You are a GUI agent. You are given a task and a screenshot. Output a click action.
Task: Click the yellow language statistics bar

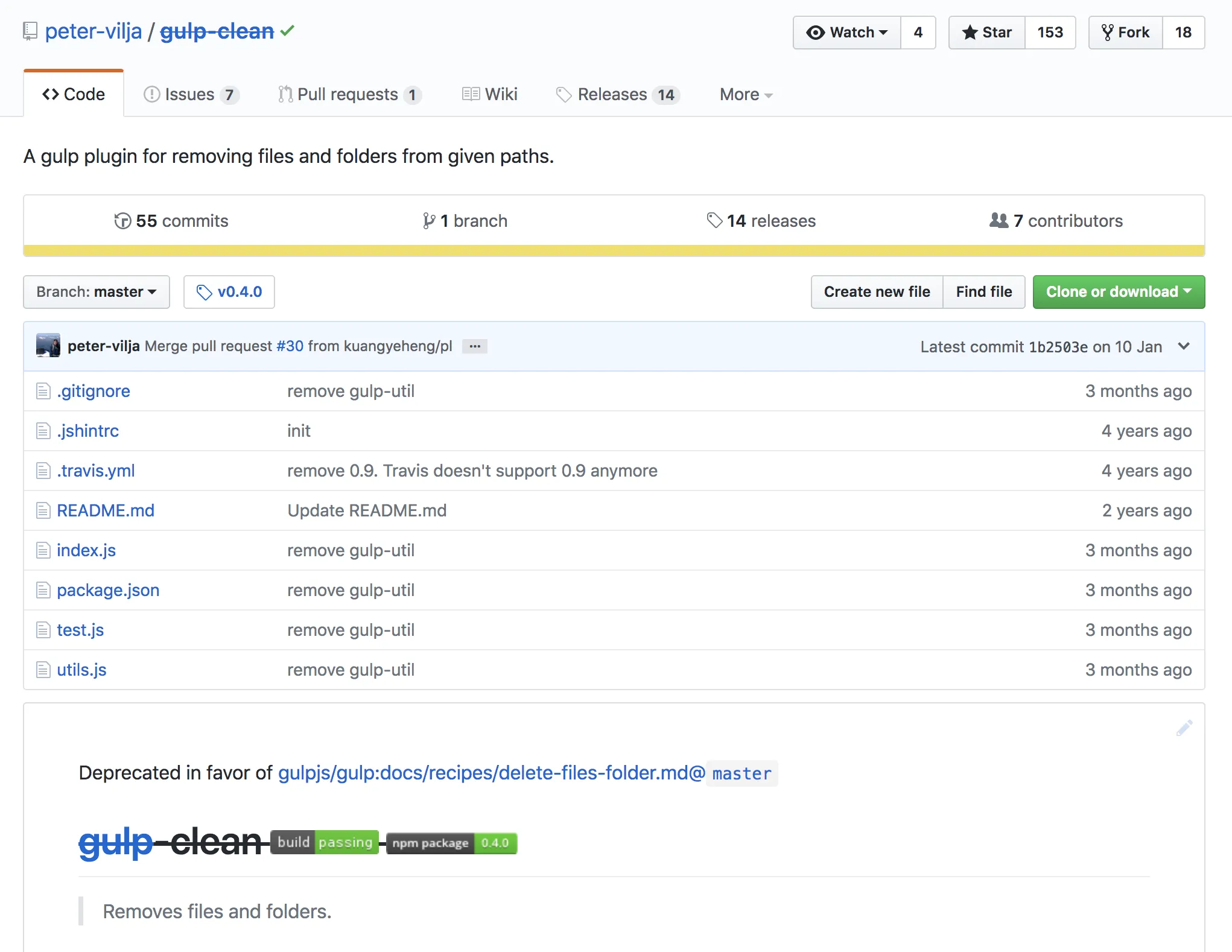615,248
